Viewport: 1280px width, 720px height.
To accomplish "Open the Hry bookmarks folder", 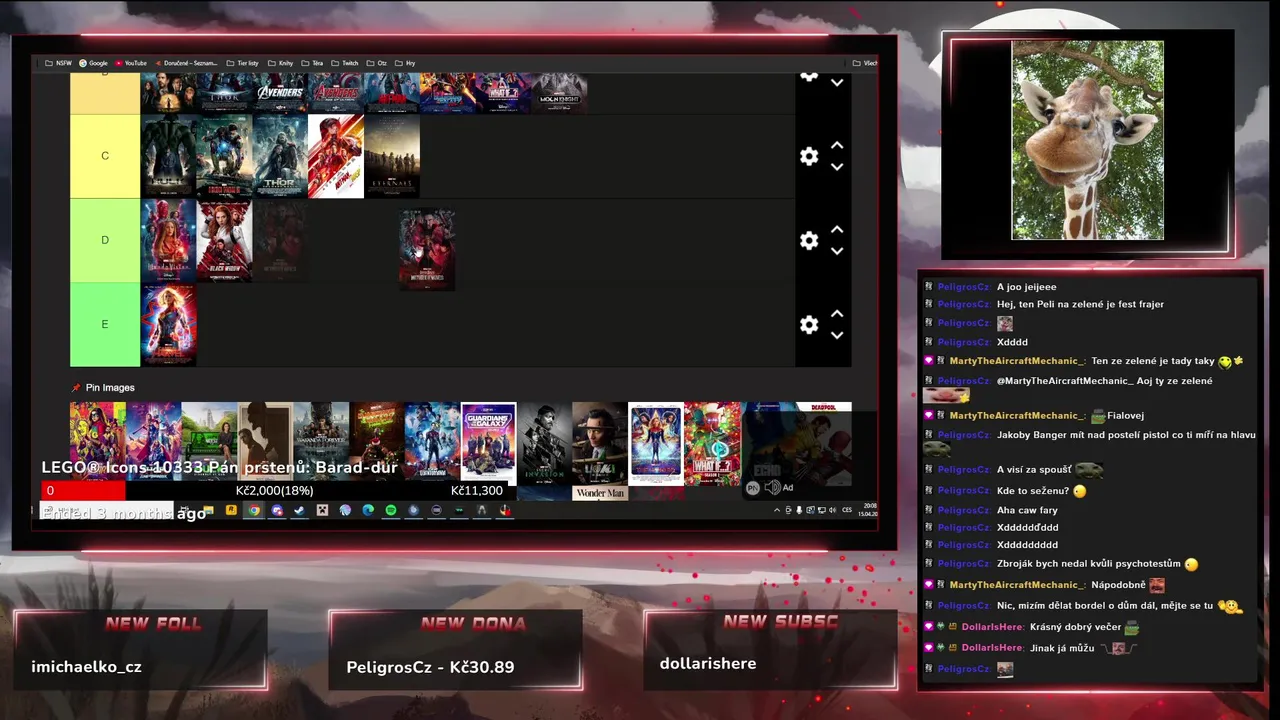I will click(x=405, y=63).
